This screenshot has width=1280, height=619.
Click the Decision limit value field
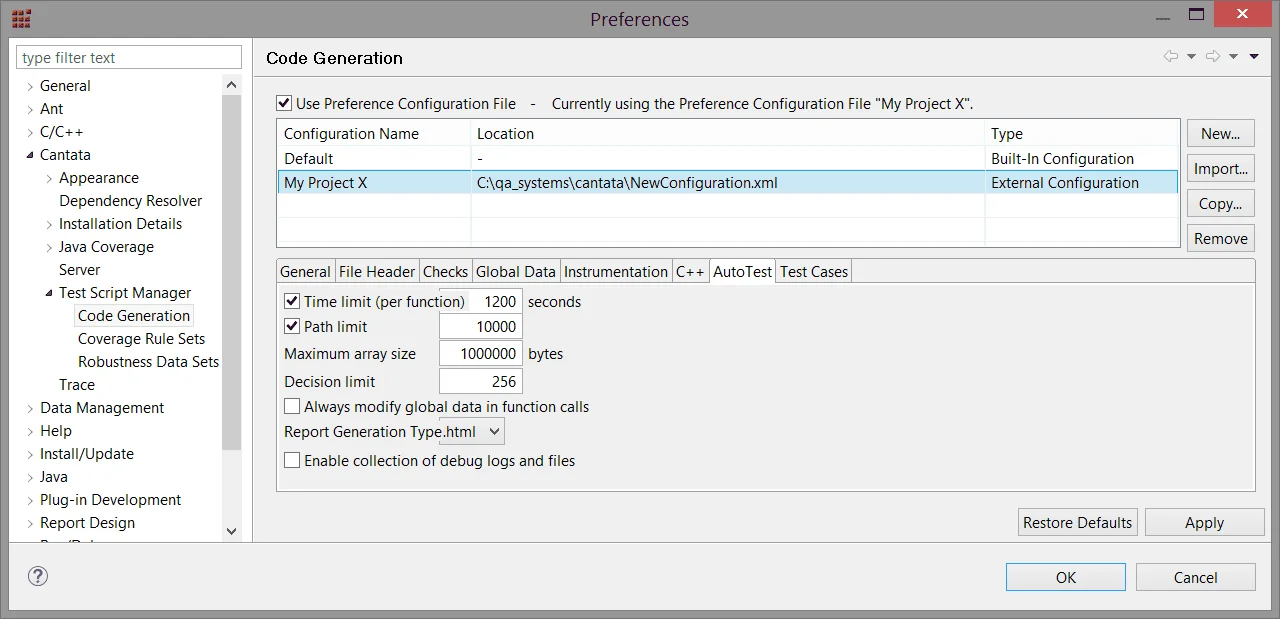pyautogui.click(x=481, y=381)
